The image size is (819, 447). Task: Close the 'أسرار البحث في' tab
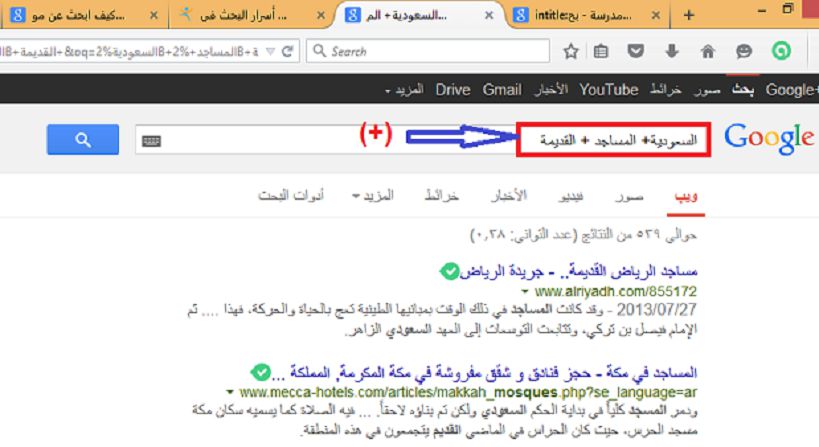(321, 16)
